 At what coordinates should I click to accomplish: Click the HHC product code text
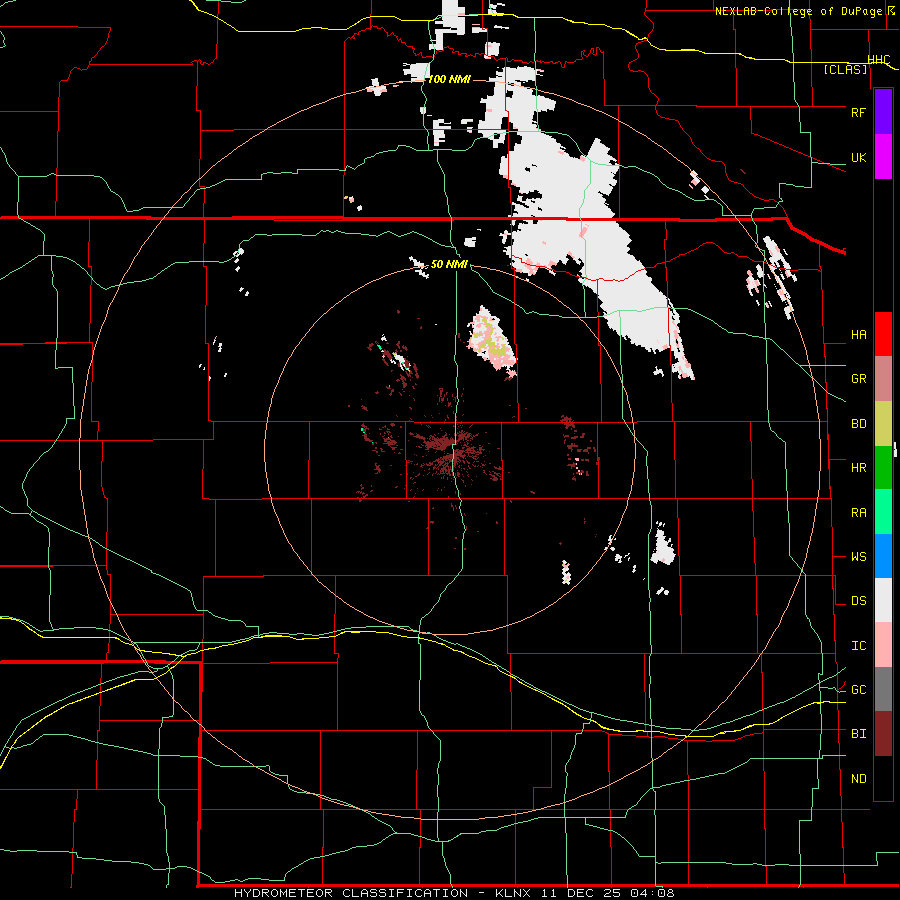[x=878, y=60]
